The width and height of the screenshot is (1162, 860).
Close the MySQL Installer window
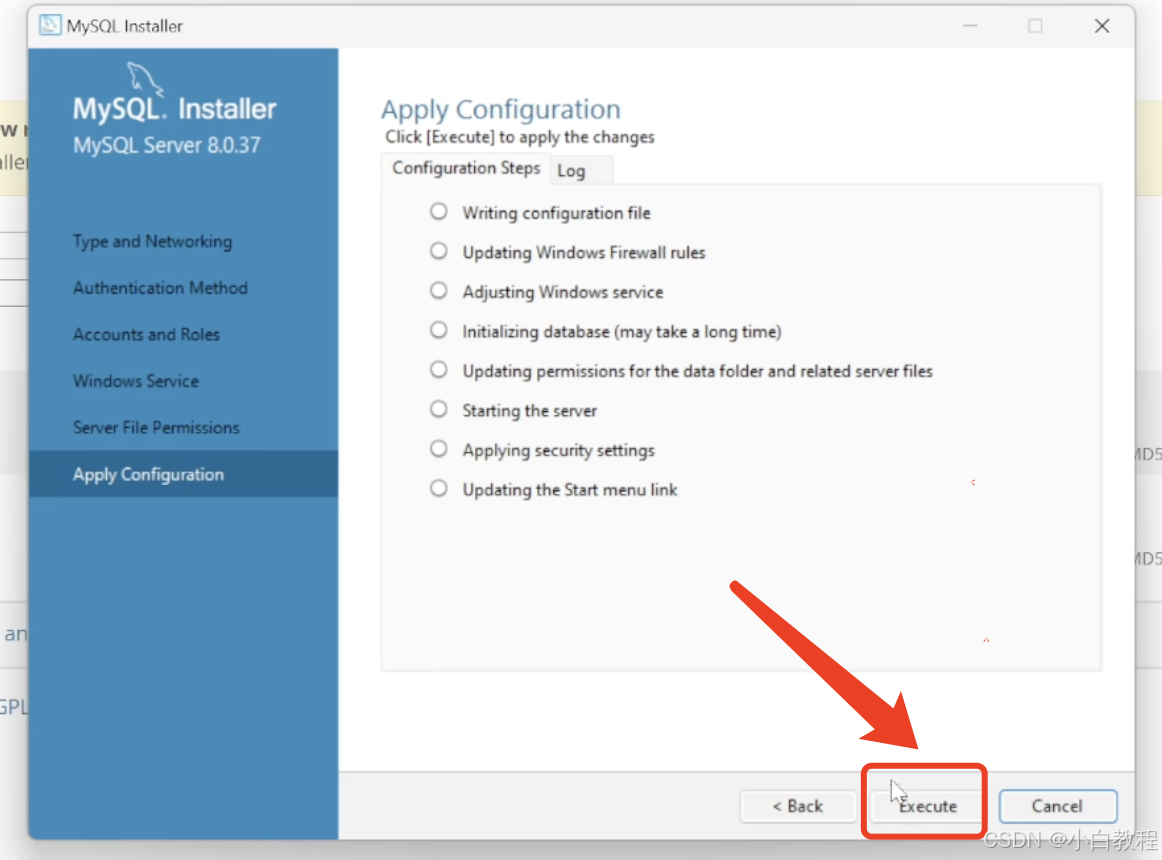coord(1102,26)
